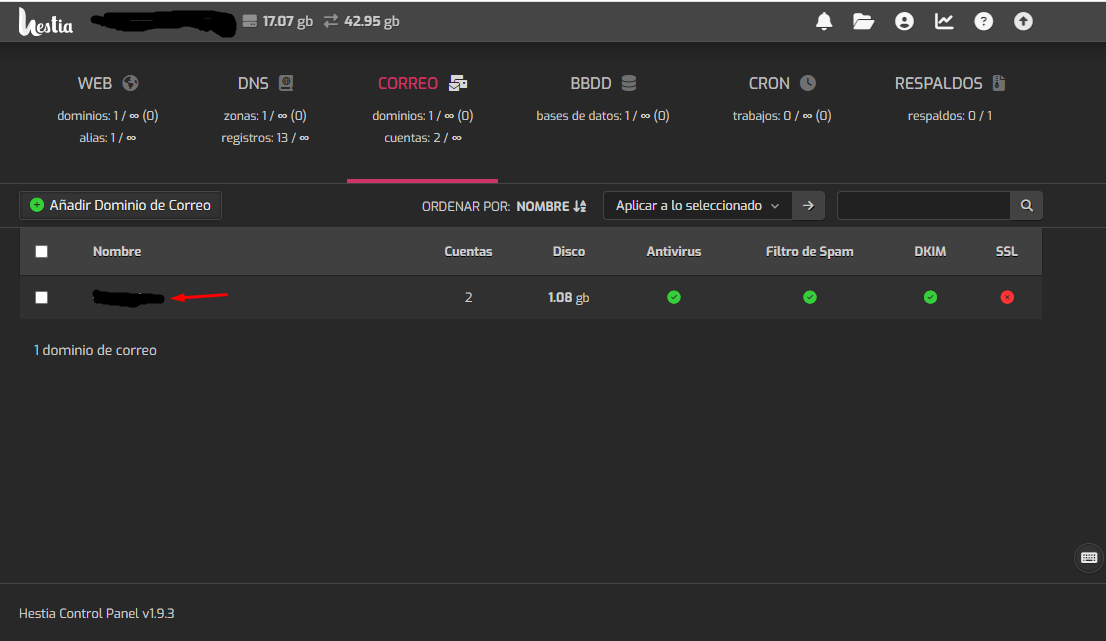Expand the 'Aplicar a lo seleccionado' dropdown
Screen dimensions: 1106x641
(x=697, y=206)
